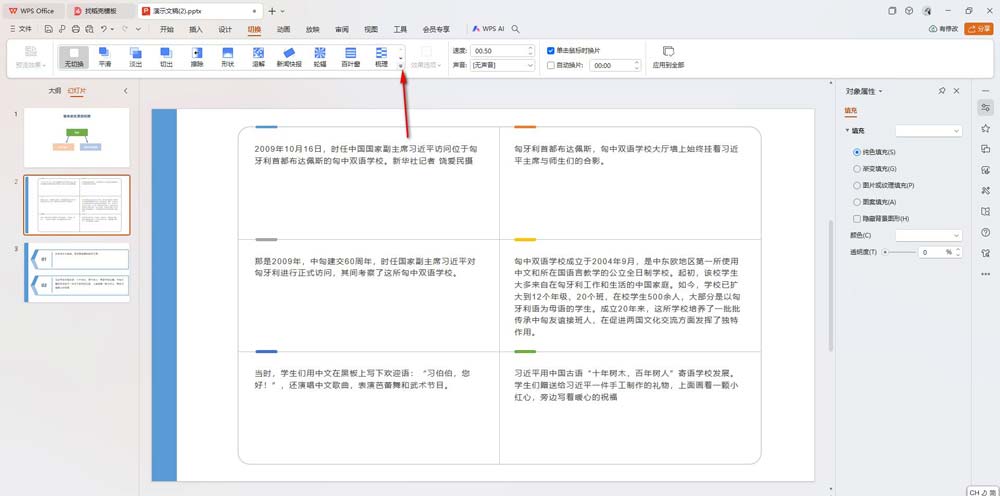This screenshot has width=1000, height=496.
Task: Open dropdown next to new tab plus
Action: point(283,11)
